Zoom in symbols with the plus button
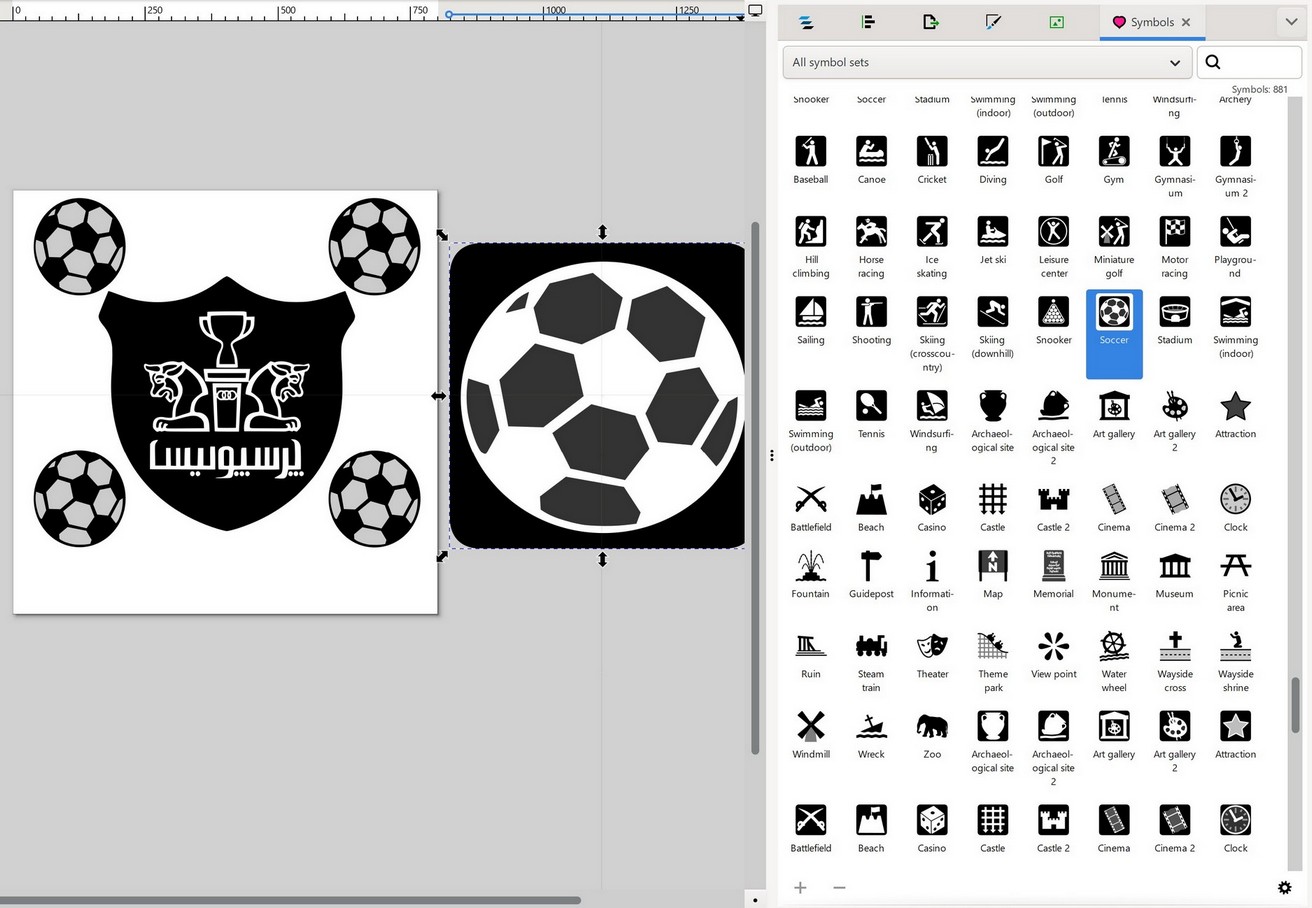Image resolution: width=1312 pixels, height=908 pixels. point(800,887)
